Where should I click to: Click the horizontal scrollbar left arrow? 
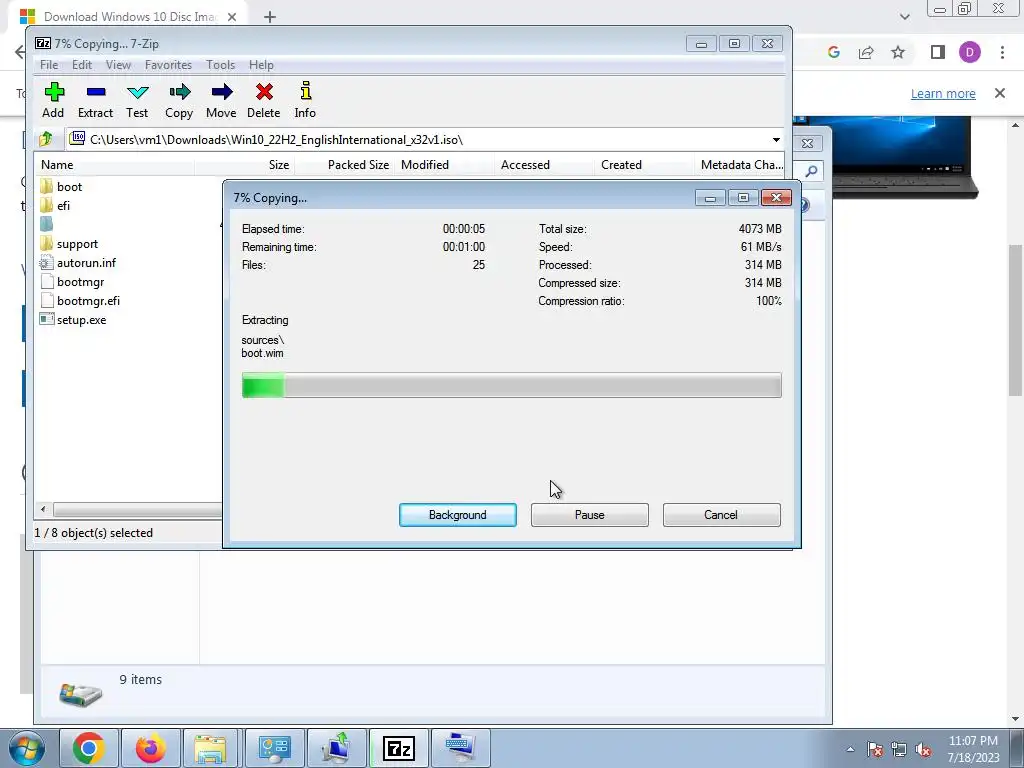[43, 509]
